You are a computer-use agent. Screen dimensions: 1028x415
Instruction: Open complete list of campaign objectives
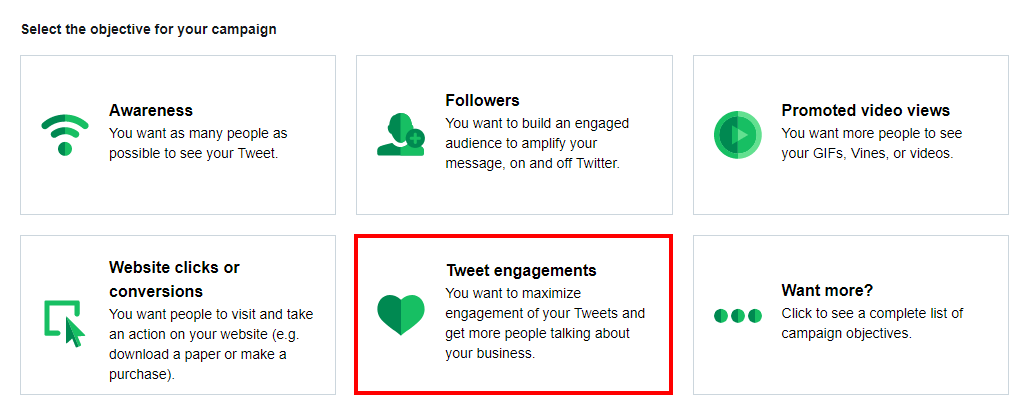(872, 323)
